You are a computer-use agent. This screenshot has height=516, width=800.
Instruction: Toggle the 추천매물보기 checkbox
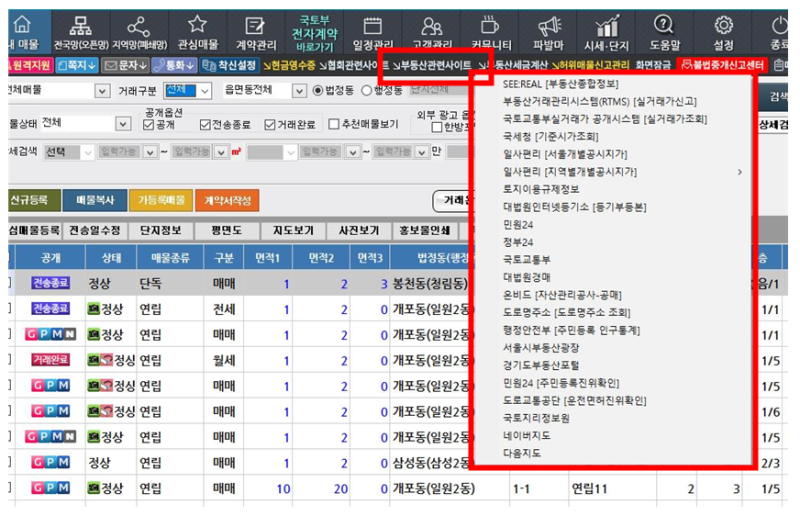click(334, 124)
